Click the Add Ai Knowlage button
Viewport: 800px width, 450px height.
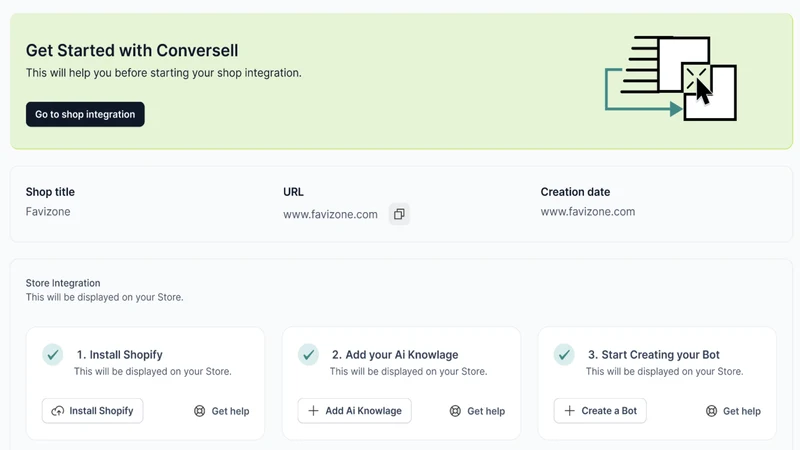[355, 411]
